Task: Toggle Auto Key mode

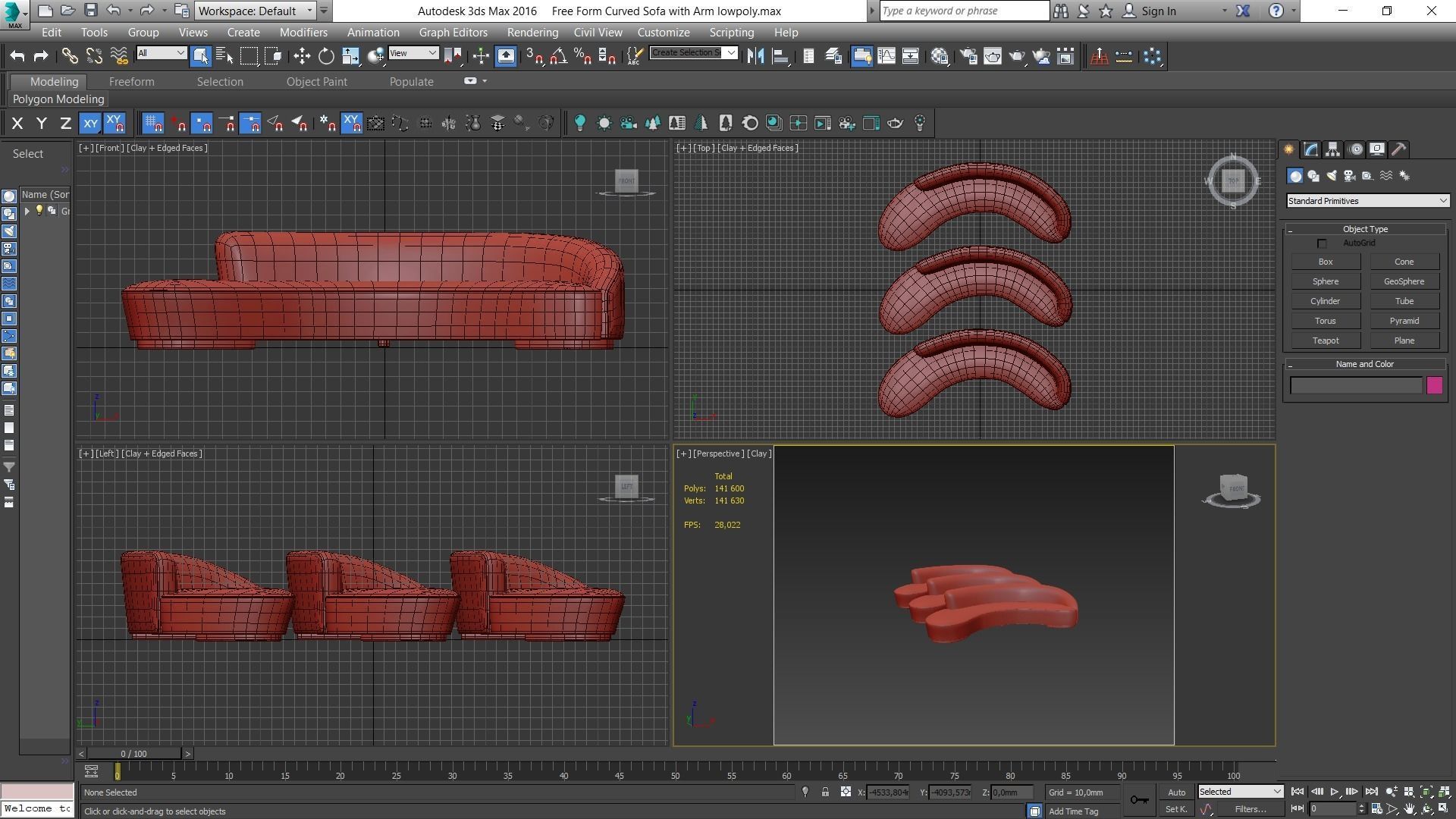Action: (x=1176, y=792)
